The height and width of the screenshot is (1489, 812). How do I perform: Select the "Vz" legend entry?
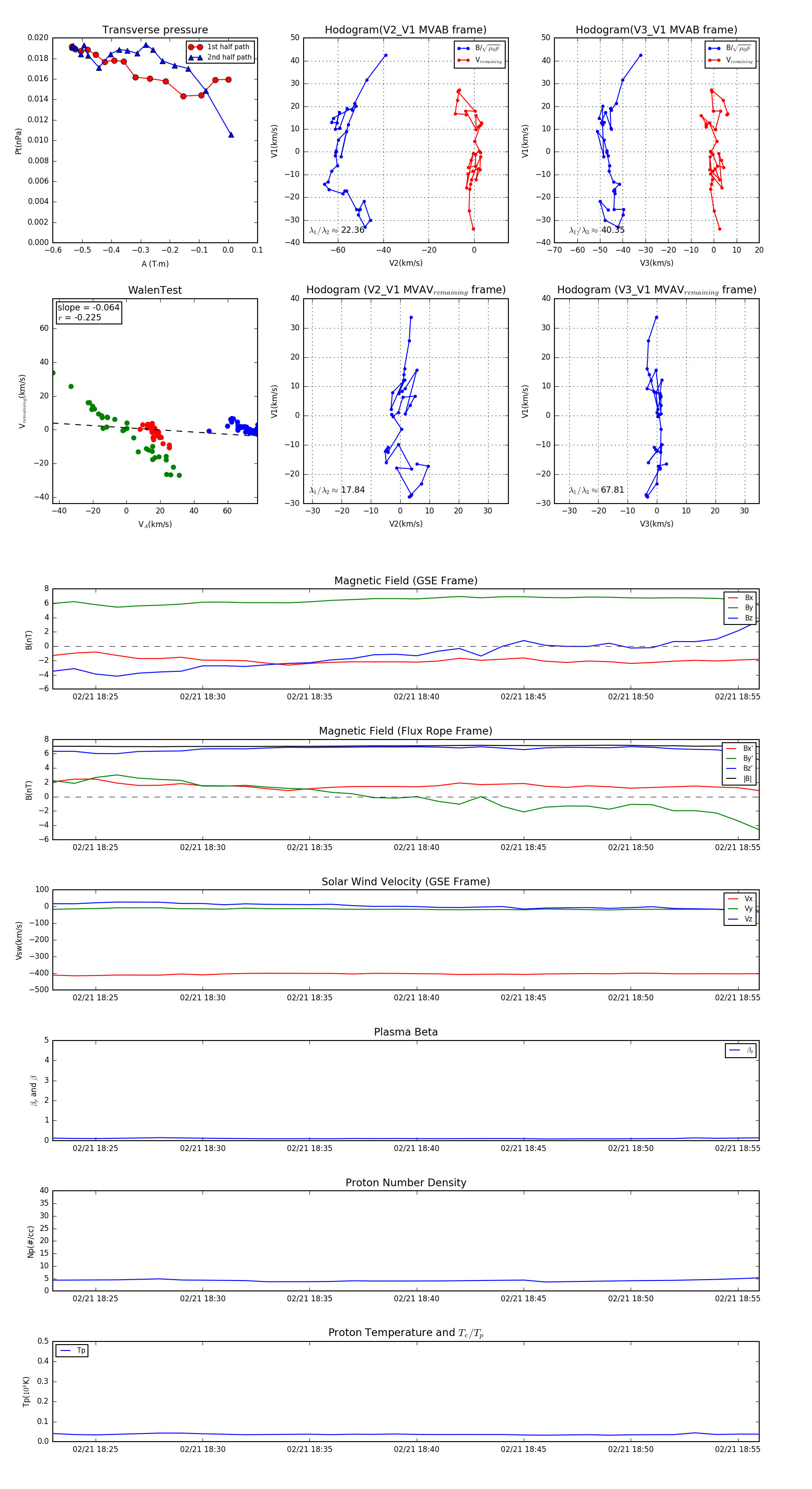tap(740, 919)
